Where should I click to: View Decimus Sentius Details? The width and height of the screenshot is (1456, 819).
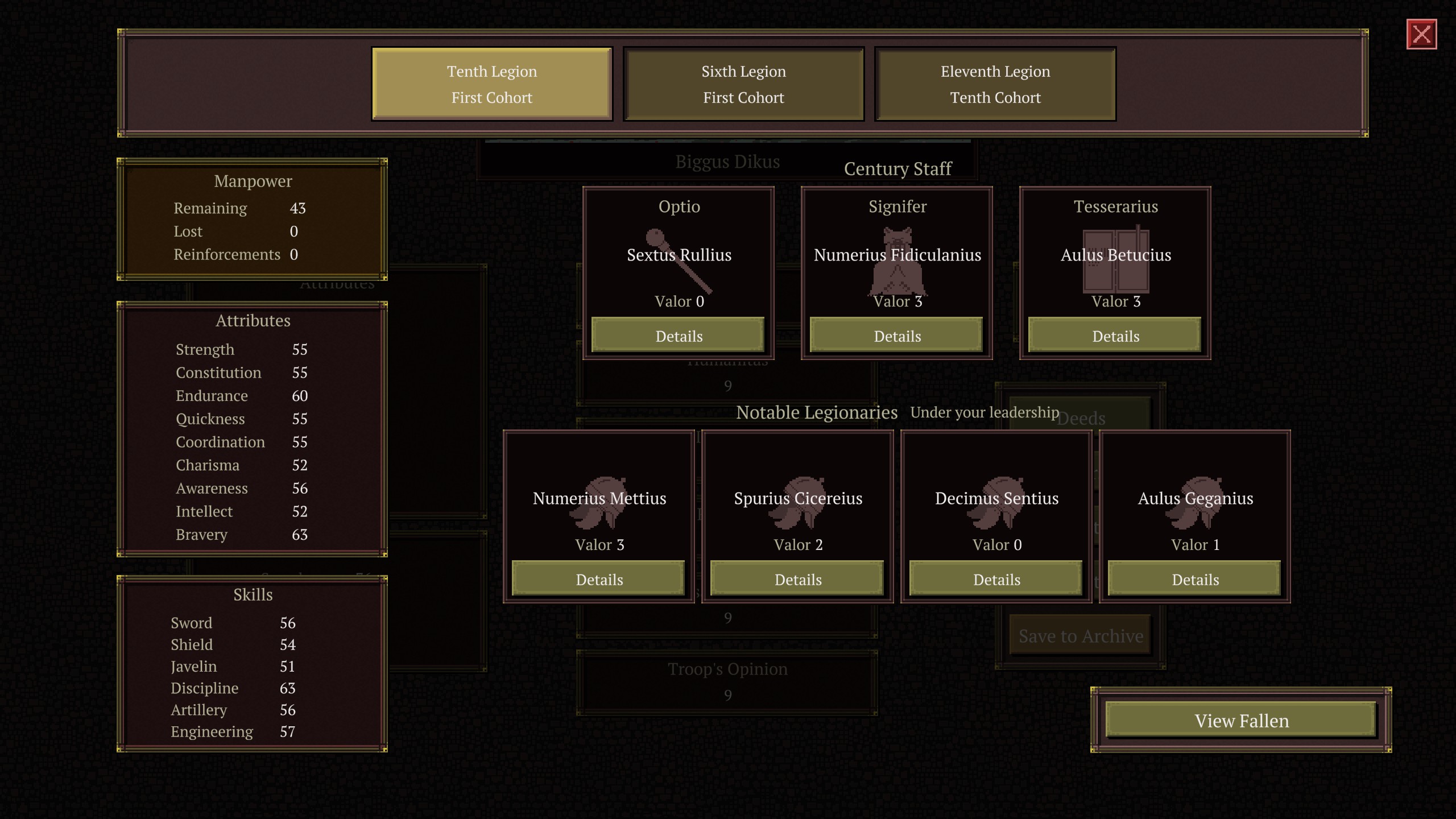[996, 580]
